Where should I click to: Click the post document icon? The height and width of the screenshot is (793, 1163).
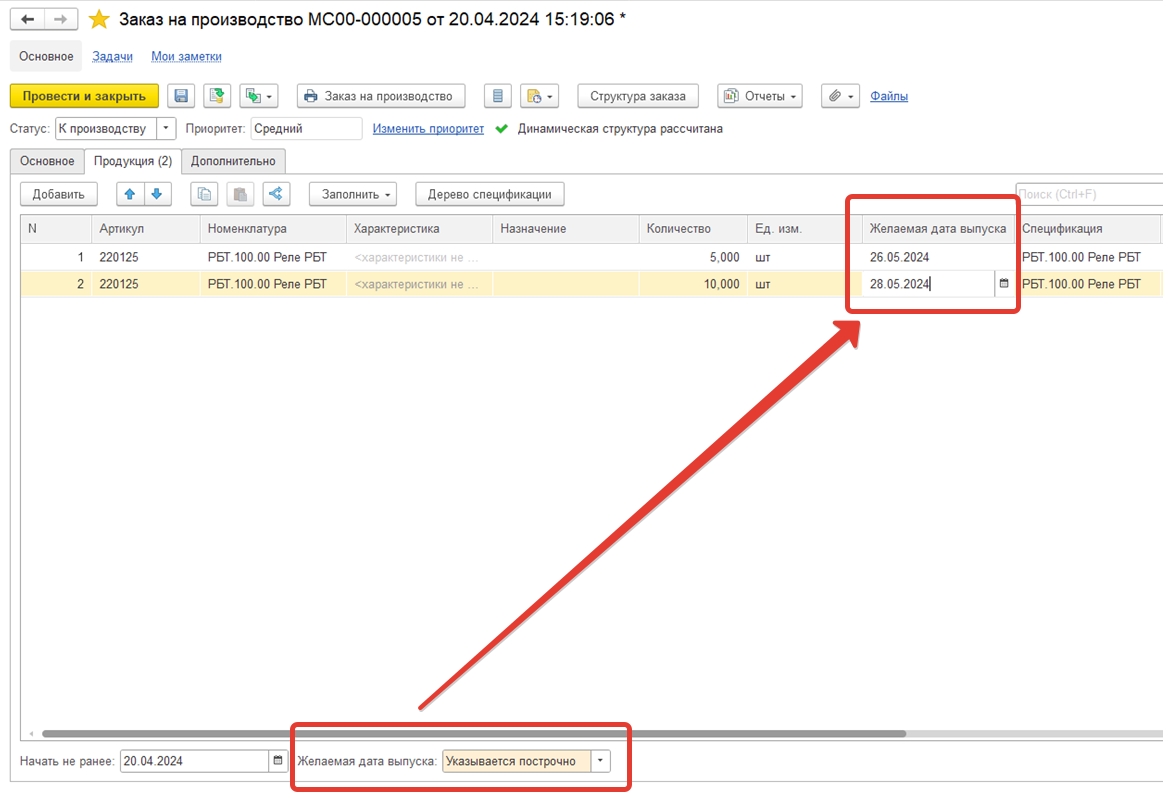tap(217, 96)
